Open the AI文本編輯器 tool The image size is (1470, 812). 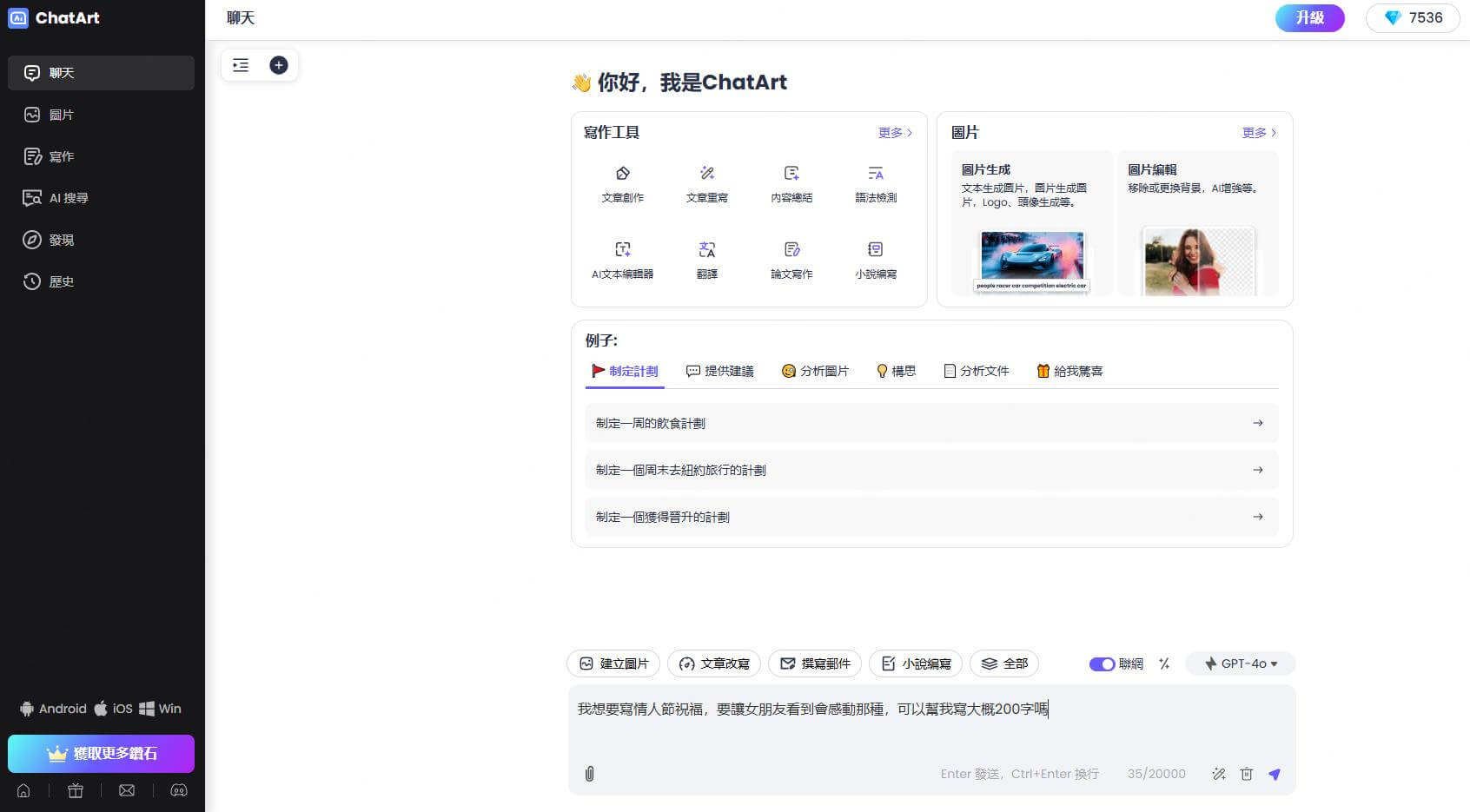[623, 261]
